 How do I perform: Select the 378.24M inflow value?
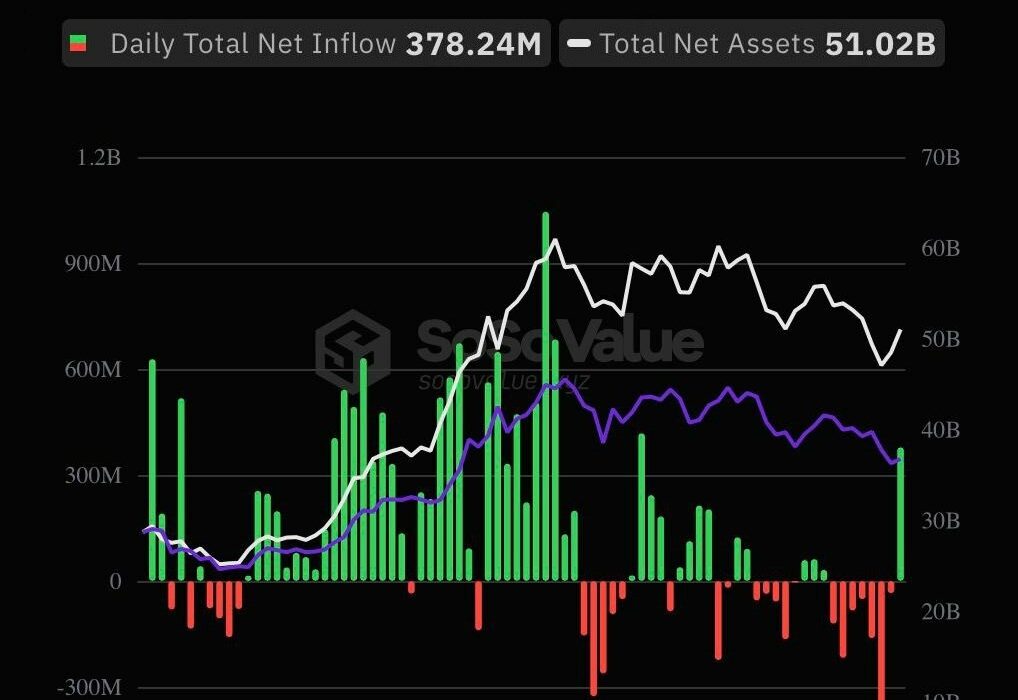[x=473, y=44]
